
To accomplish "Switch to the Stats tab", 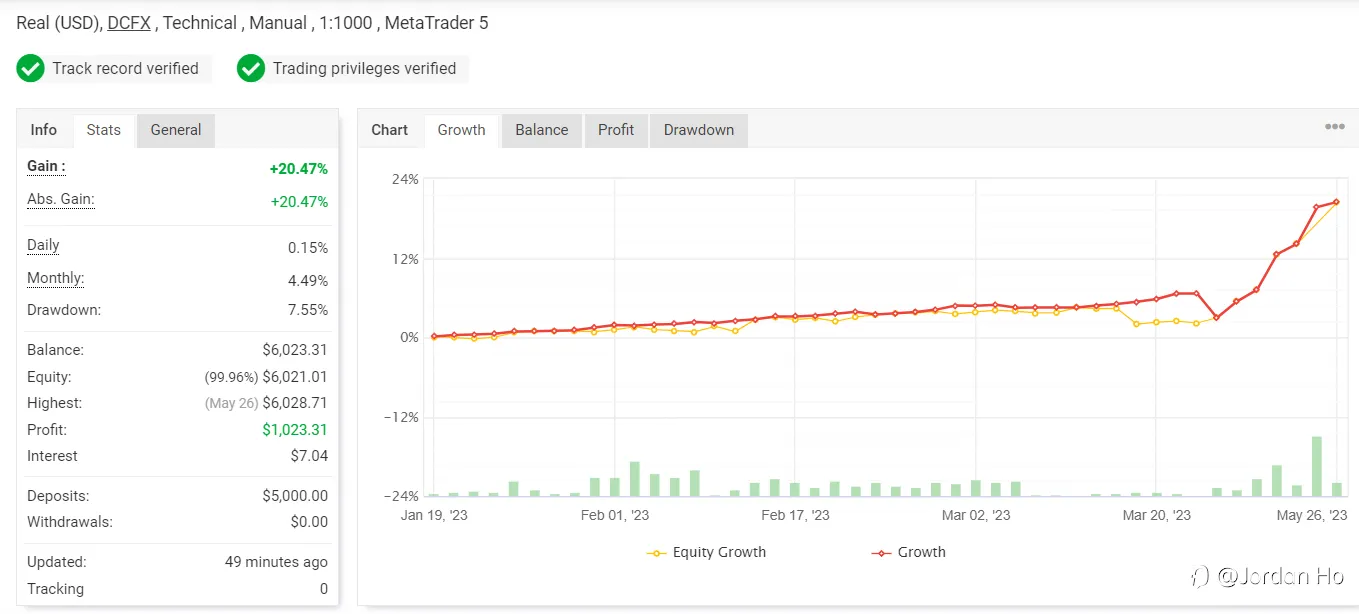I will pos(103,130).
